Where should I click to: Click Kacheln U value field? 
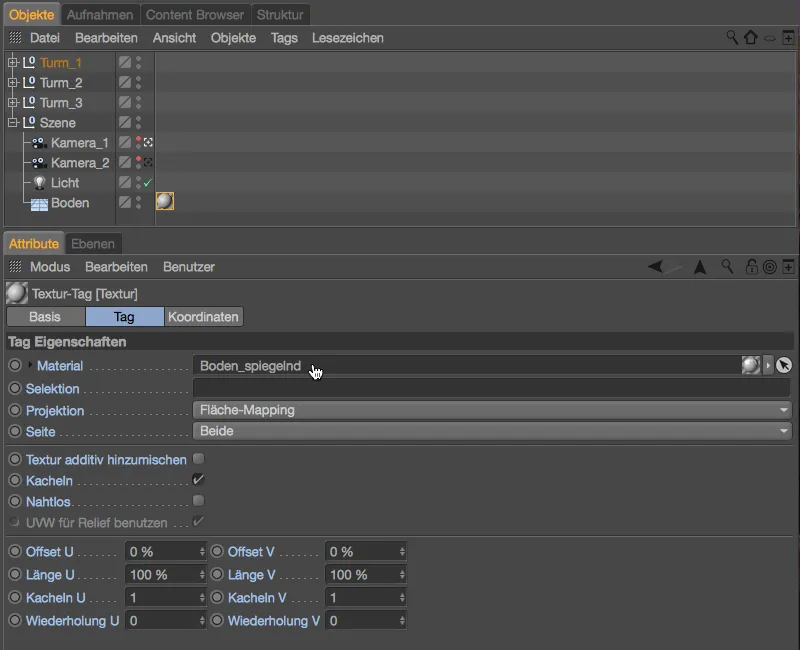coord(166,597)
